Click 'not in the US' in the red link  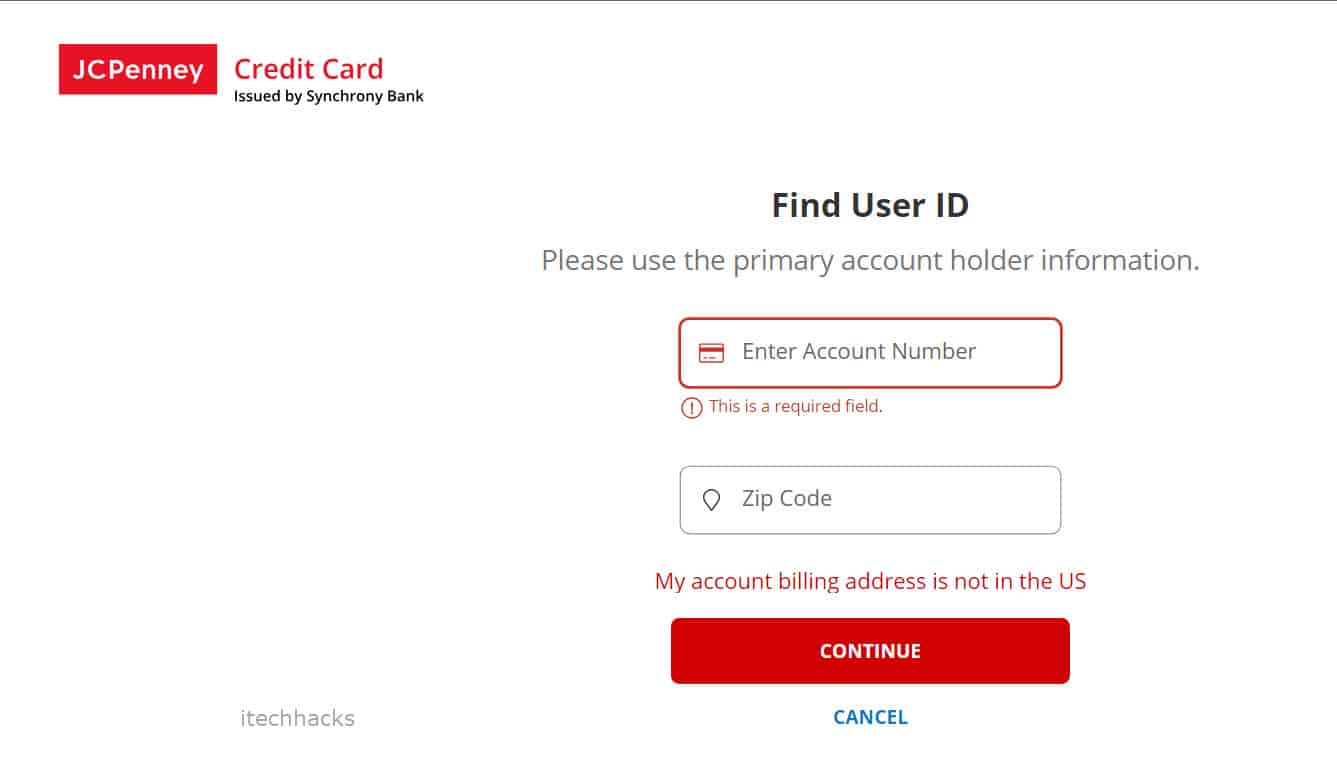pos(1020,581)
